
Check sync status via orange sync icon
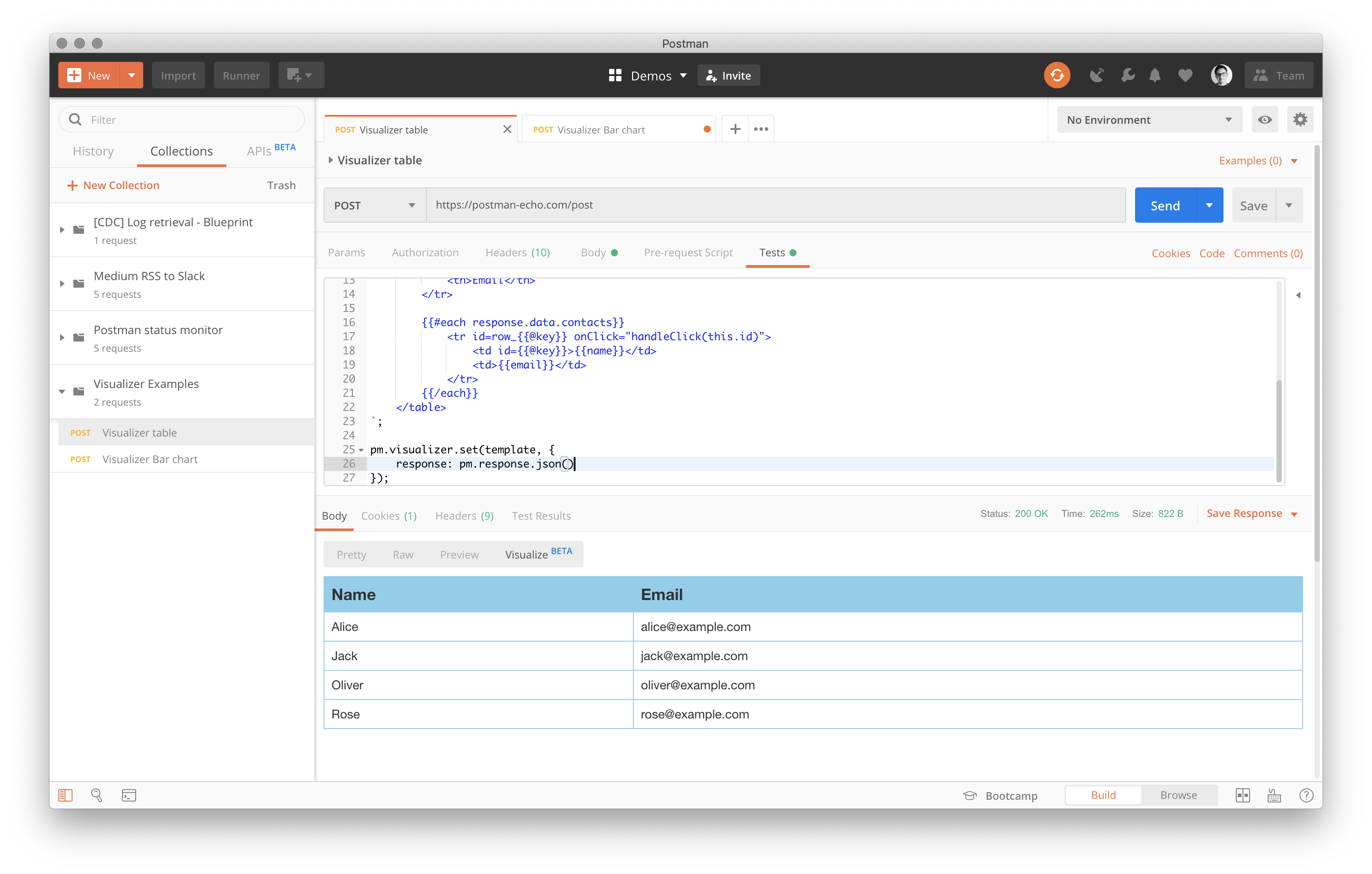(x=1057, y=75)
